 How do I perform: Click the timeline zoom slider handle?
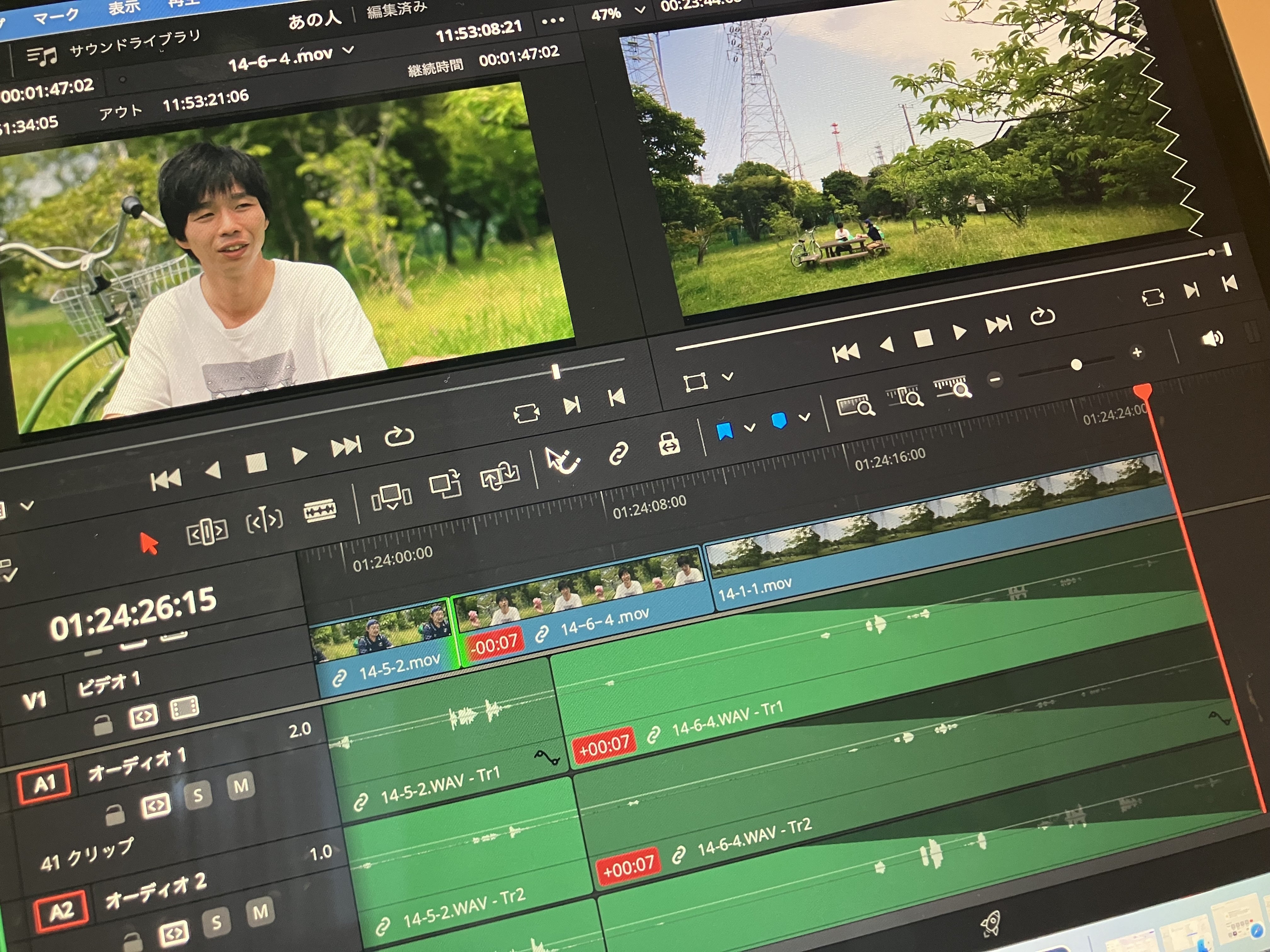[1077, 365]
